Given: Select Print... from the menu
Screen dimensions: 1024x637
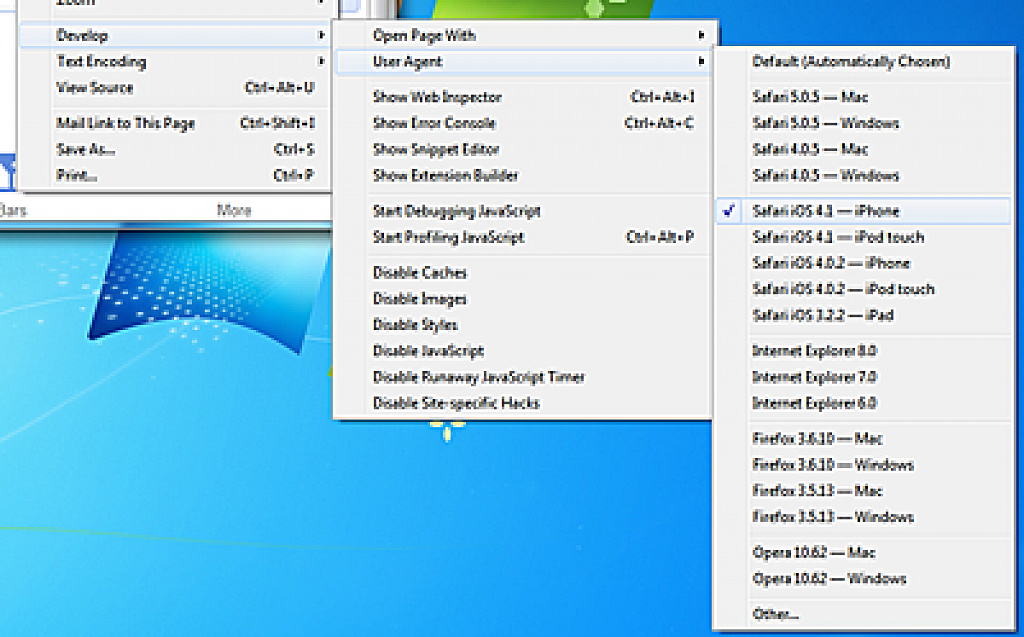Looking at the screenshot, I should click(174, 175).
